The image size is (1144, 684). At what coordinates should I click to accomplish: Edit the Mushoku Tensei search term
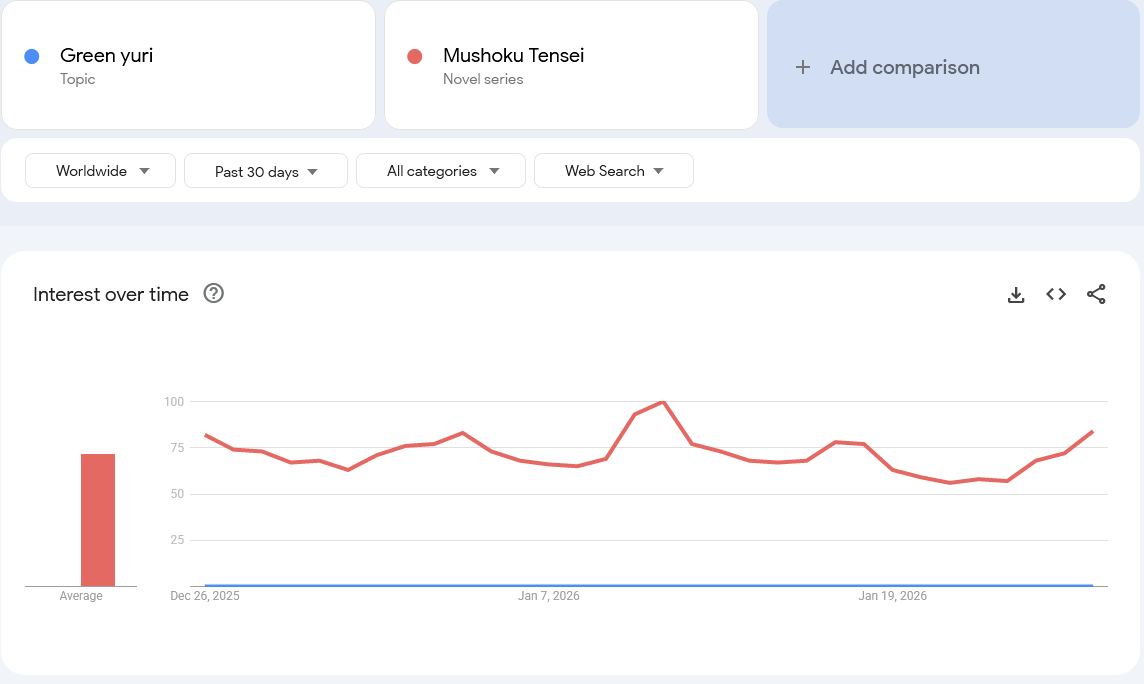[x=513, y=56]
